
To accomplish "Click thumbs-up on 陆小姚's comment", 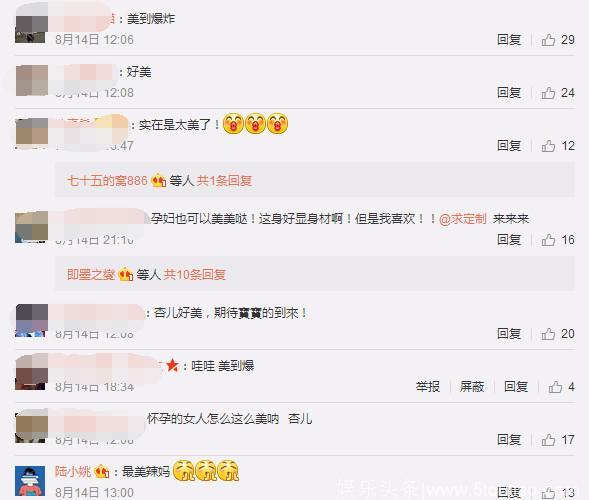I will [x=548, y=492].
